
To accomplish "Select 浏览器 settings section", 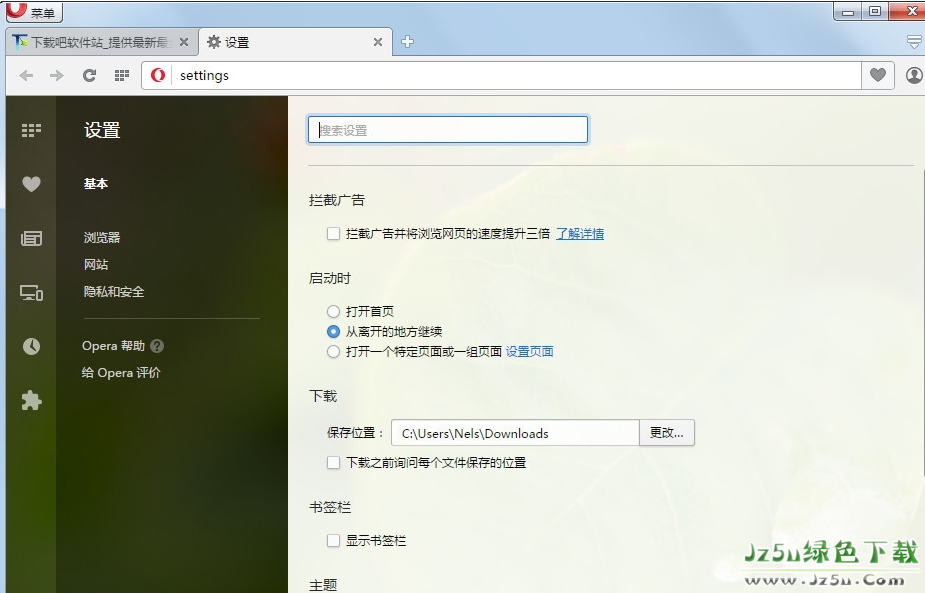I will tap(101, 237).
